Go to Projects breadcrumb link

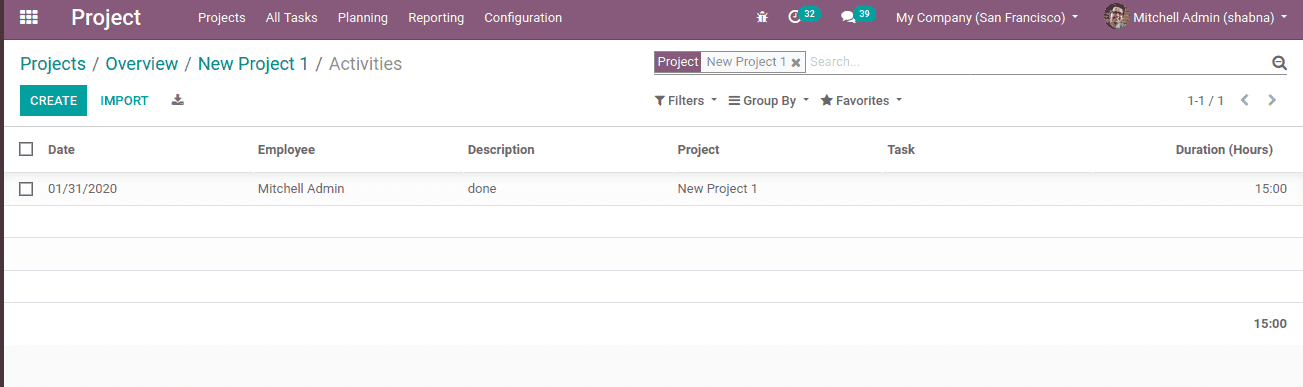(x=53, y=64)
